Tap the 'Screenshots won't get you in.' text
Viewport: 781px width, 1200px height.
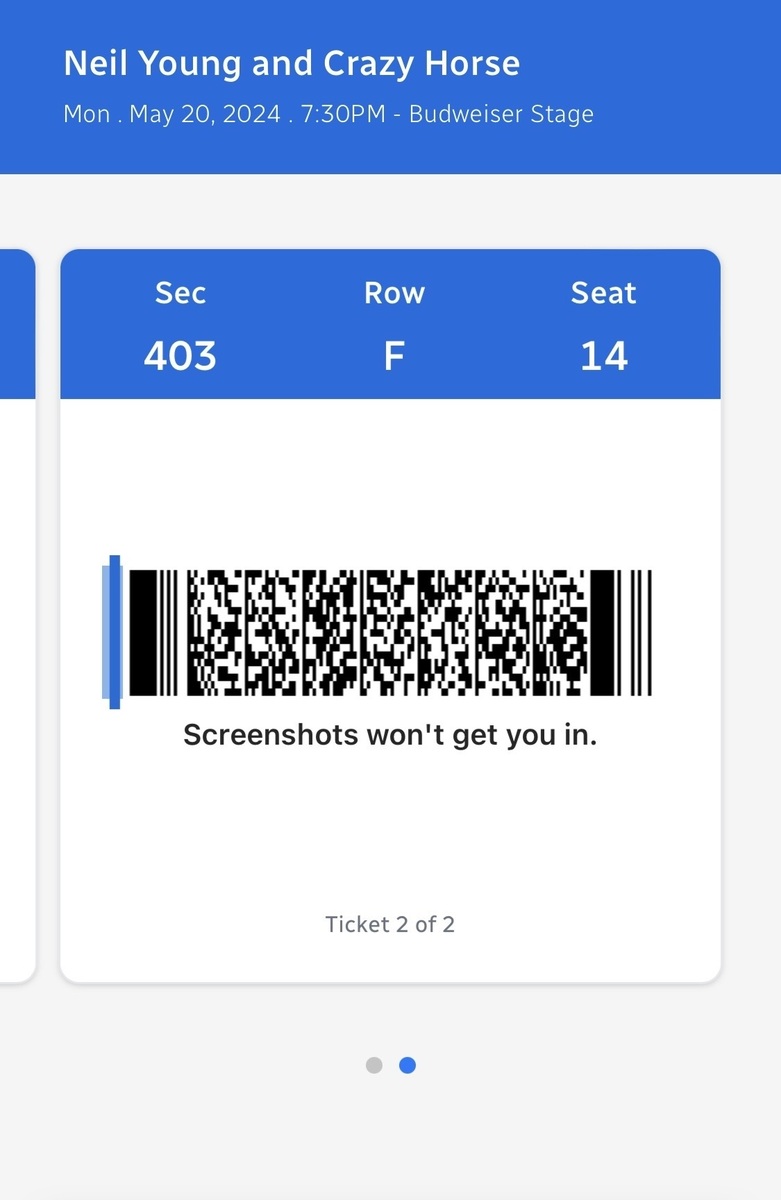pos(390,735)
